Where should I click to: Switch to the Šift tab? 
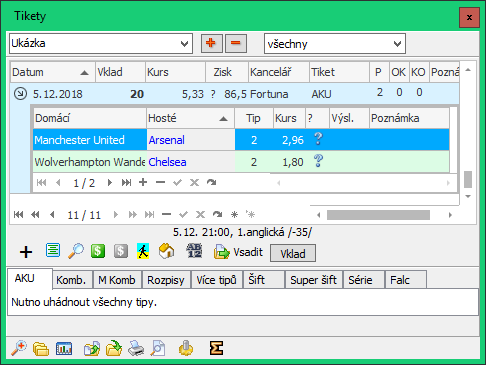pos(263,280)
